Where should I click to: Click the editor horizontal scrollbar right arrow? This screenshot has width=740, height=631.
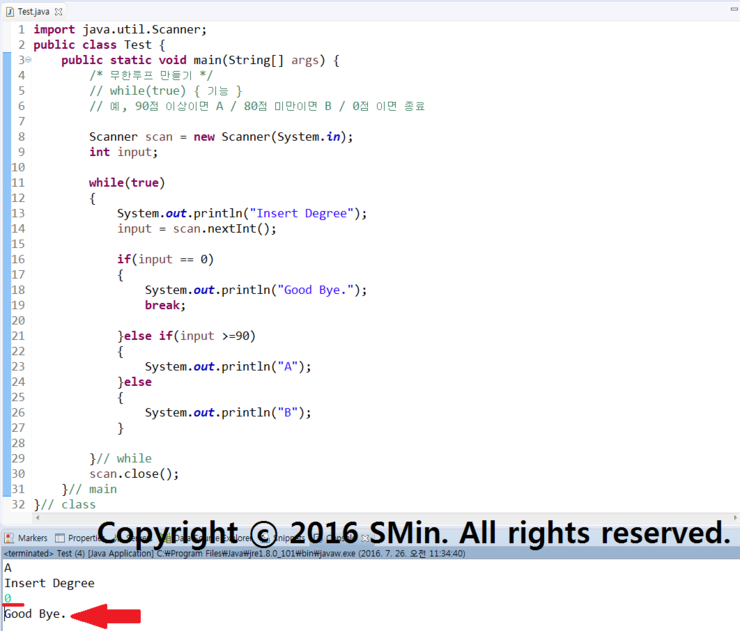coord(735,518)
